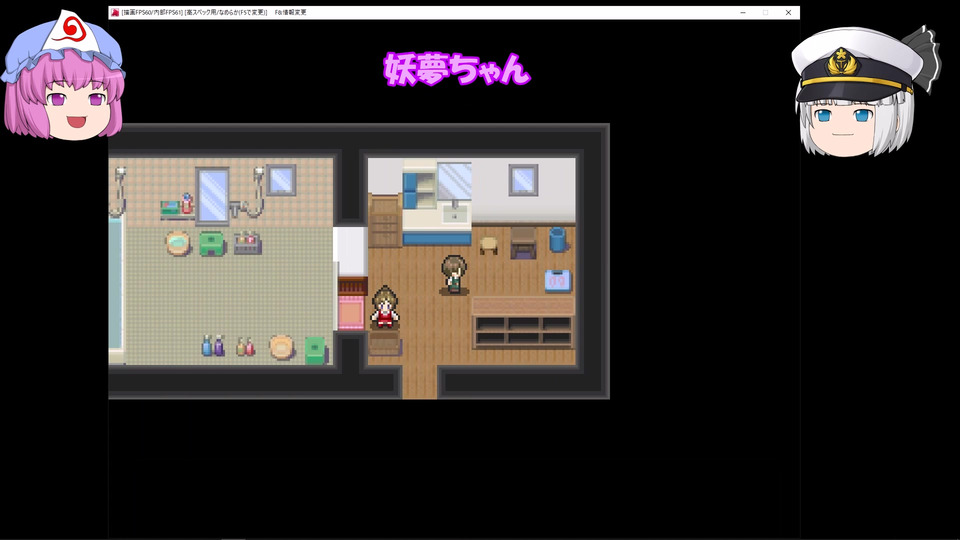This screenshot has height=540, width=960.
Task: Click the red app icon in title bar
Action: [x=114, y=12]
